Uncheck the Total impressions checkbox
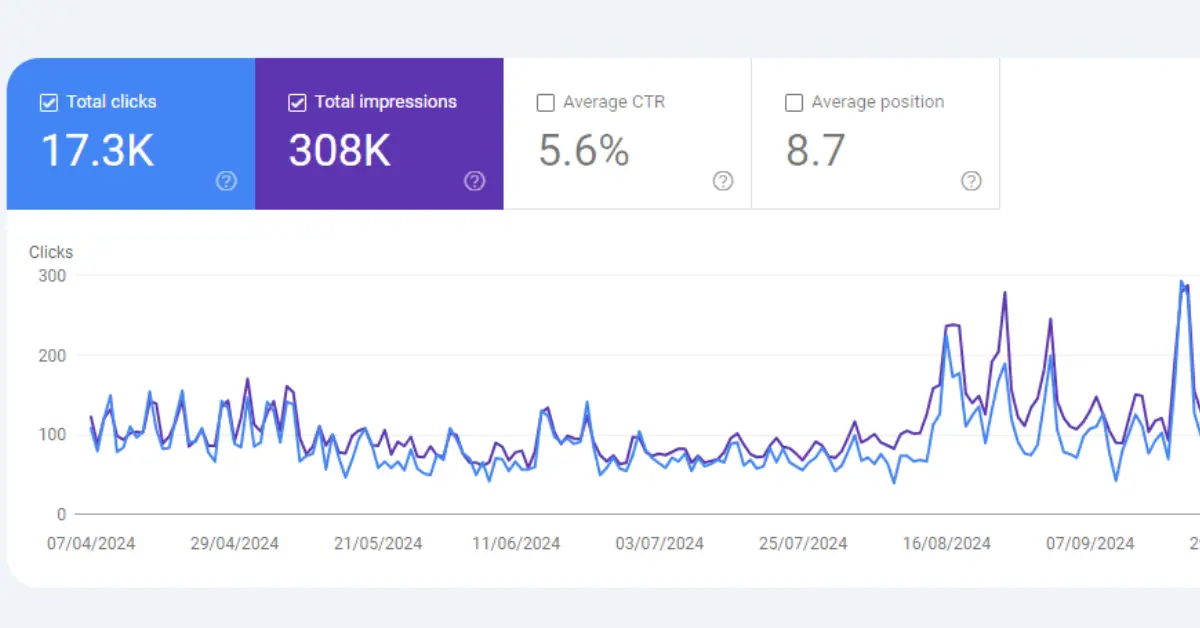The height and width of the screenshot is (628, 1200). point(297,103)
